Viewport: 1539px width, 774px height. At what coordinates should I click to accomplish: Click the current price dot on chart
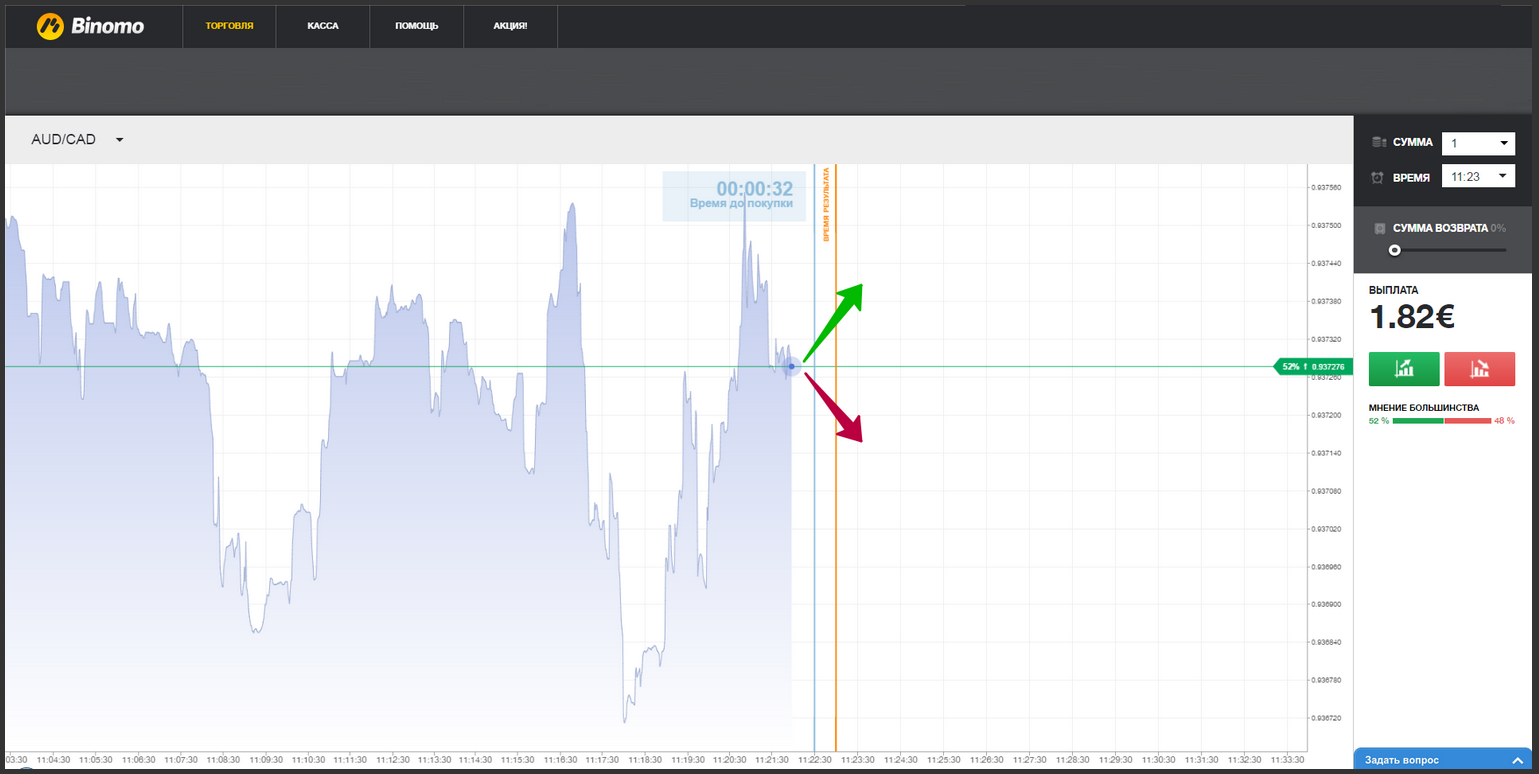click(x=791, y=366)
